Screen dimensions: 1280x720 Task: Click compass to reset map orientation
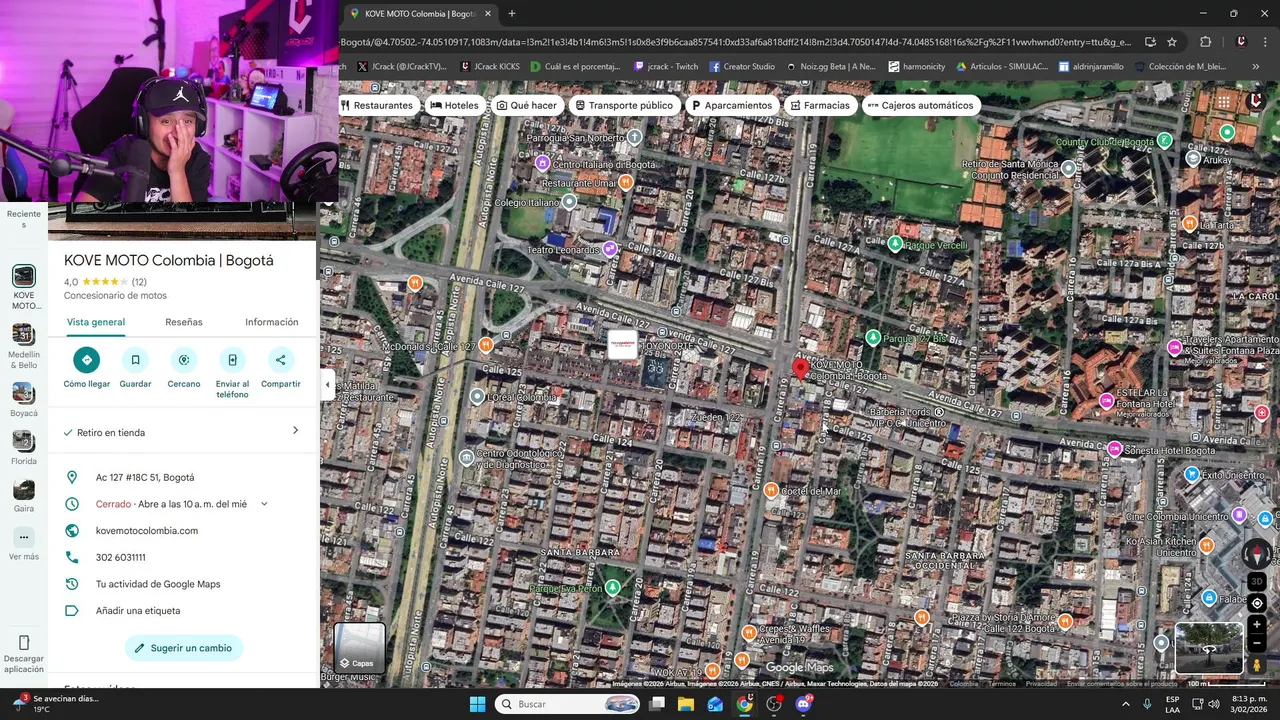[1257, 553]
